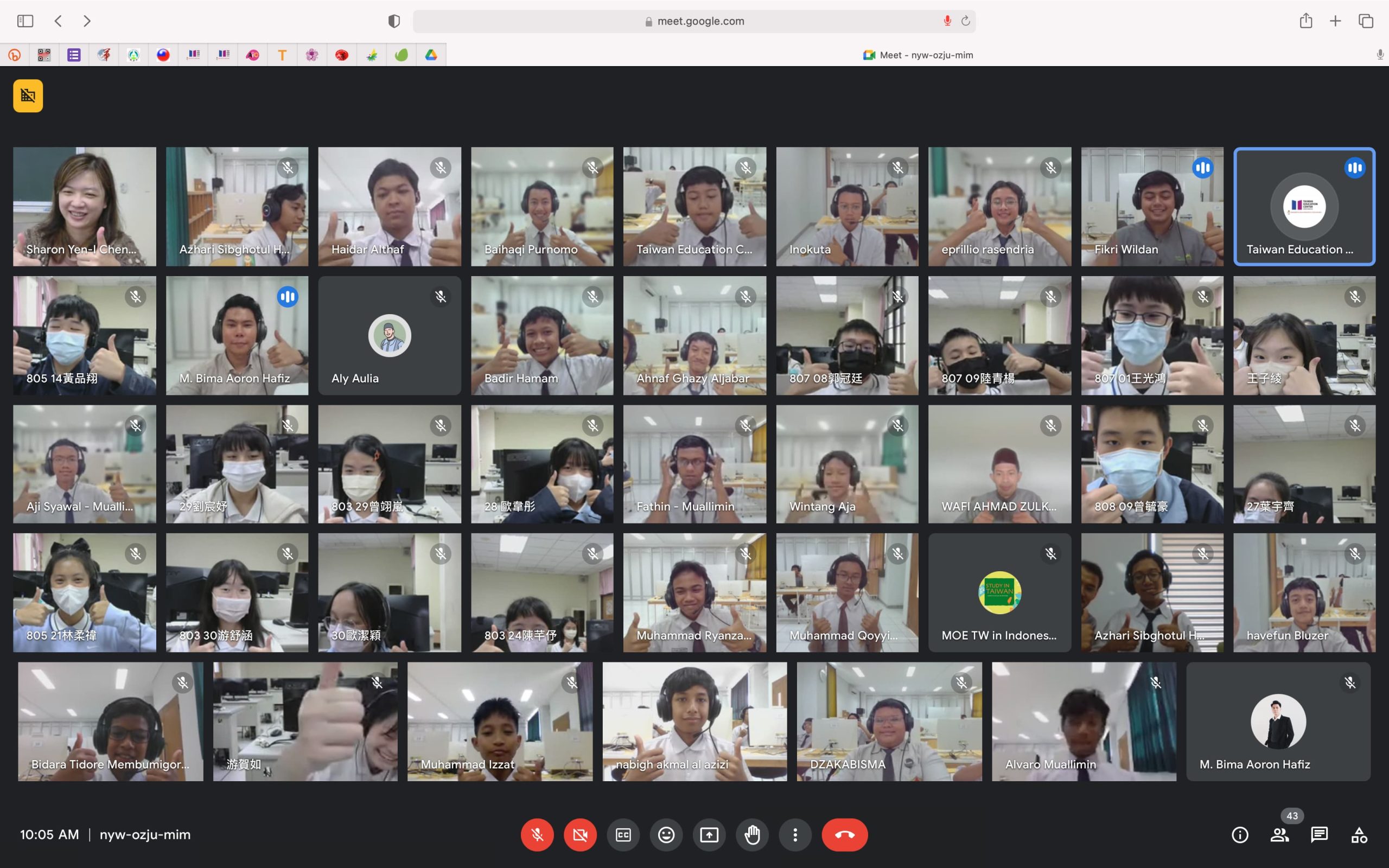Open the emoji reactions button
1389x868 pixels.
666,835
